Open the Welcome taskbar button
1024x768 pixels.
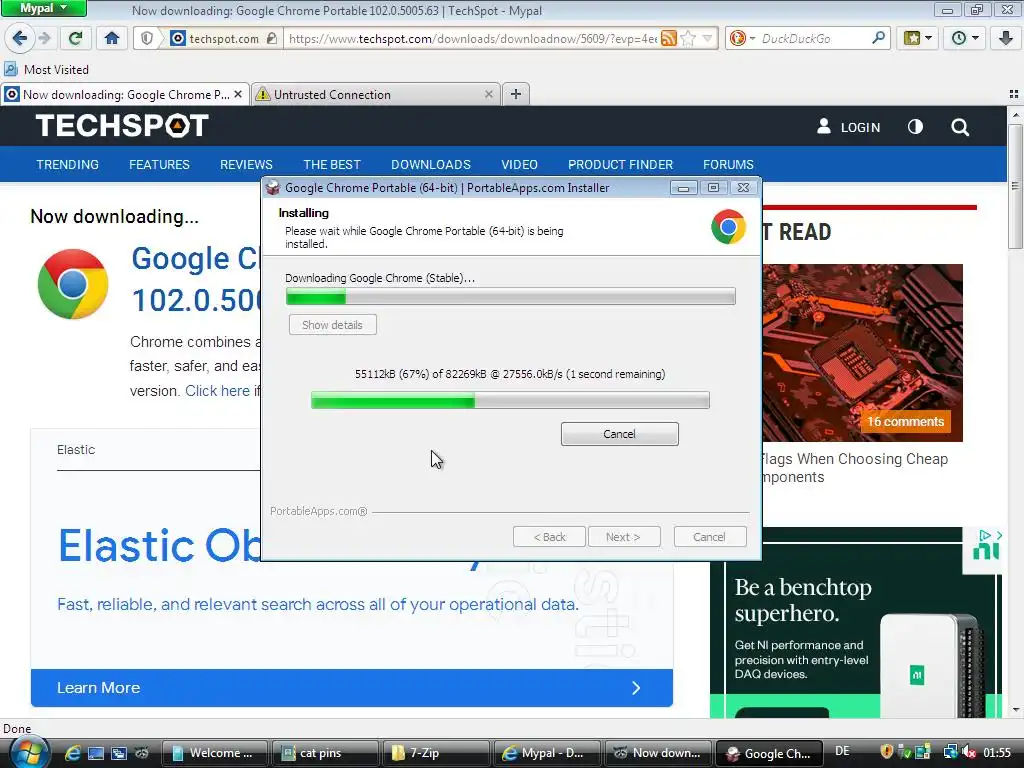pyautogui.click(x=214, y=753)
